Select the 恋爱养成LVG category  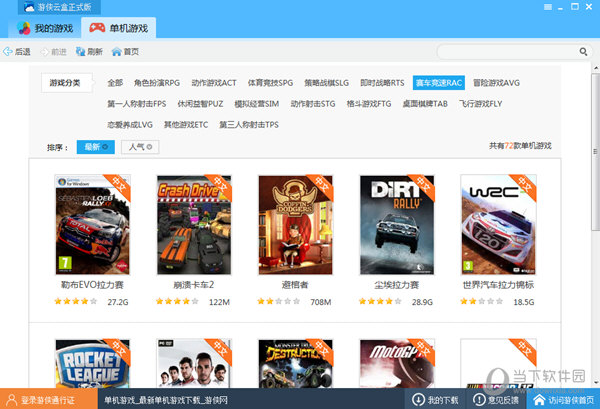pyautogui.click(x=130, y=125)
